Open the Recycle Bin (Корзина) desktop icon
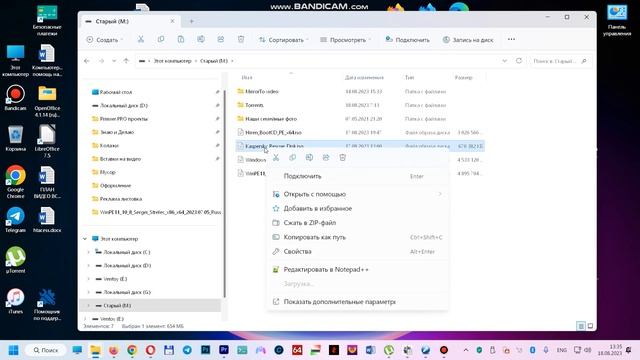Image resolution: width=640 pixels, height=360 pixels. coord(16,138)
